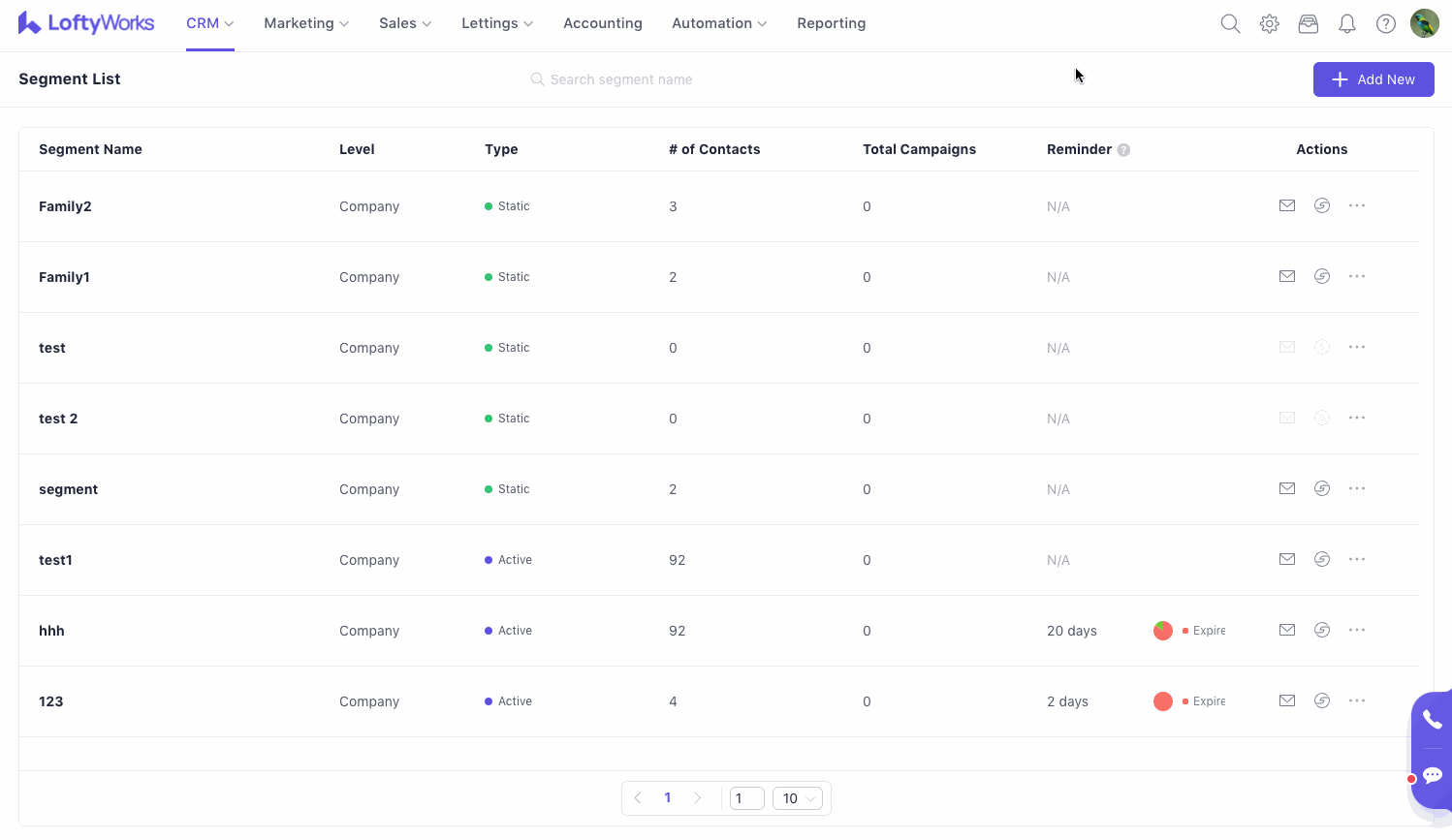This screenshot has height=840, width=1452.
Task: Open the chat message widget
Action: tap(1432, 775)
